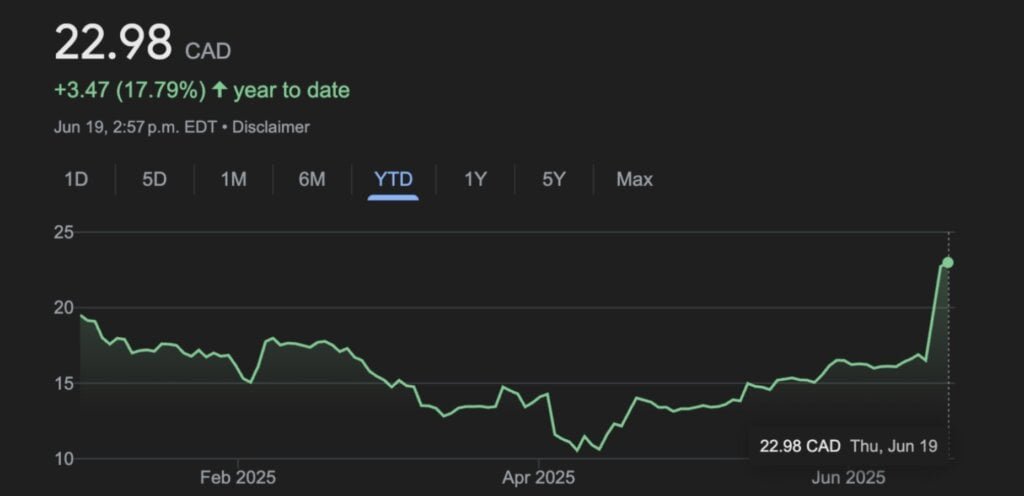Viewport: 1024px width, 496px height.
Task: Click the +3.47 (17.79%) change text
Action: tap(130, 90)
